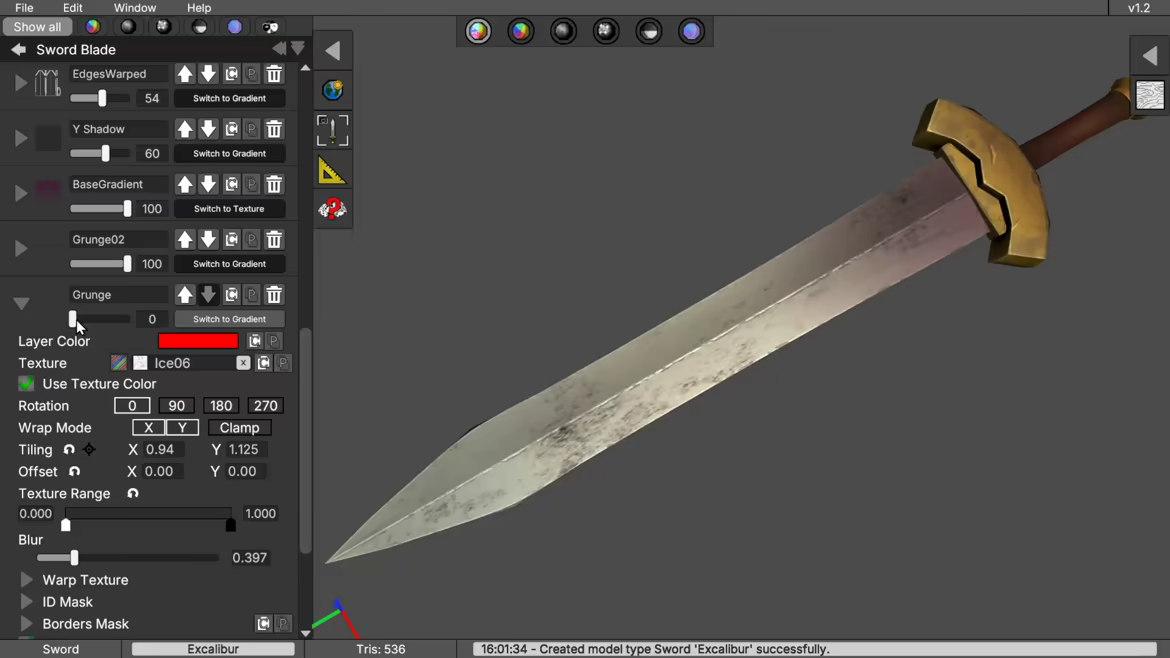Collapse the Grunge layer
Image resolution: width=1170 pixels, height=658 pixels.
tap(21, 304)
